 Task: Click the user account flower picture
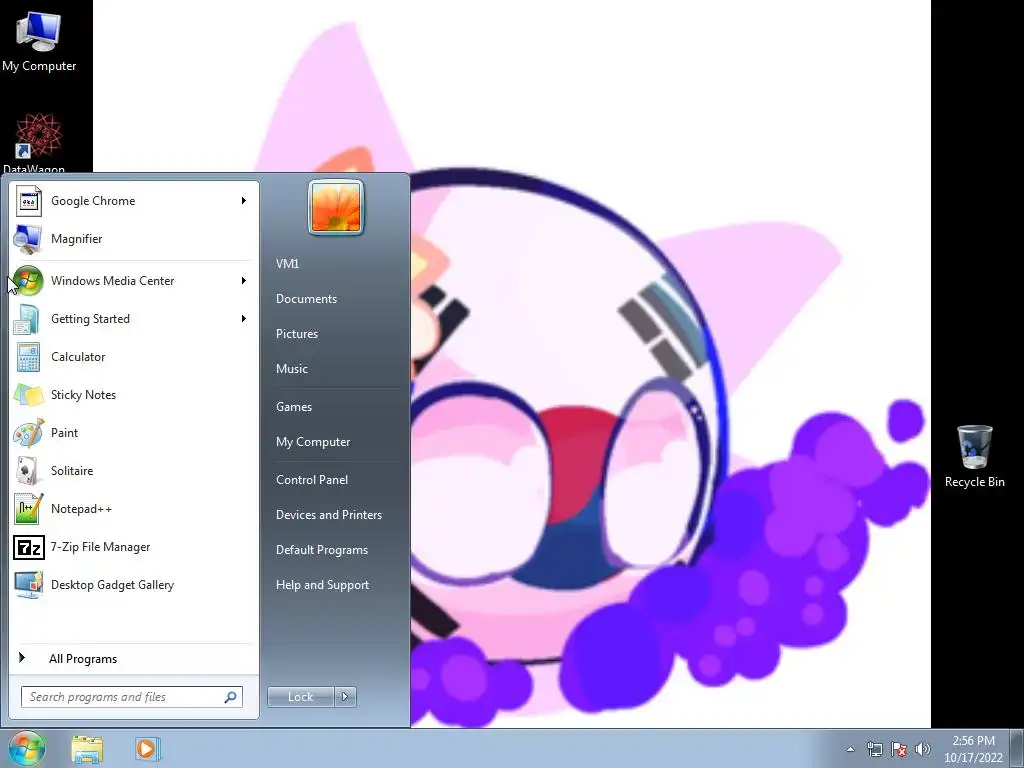pyautogui.click(x=336, y=207)
